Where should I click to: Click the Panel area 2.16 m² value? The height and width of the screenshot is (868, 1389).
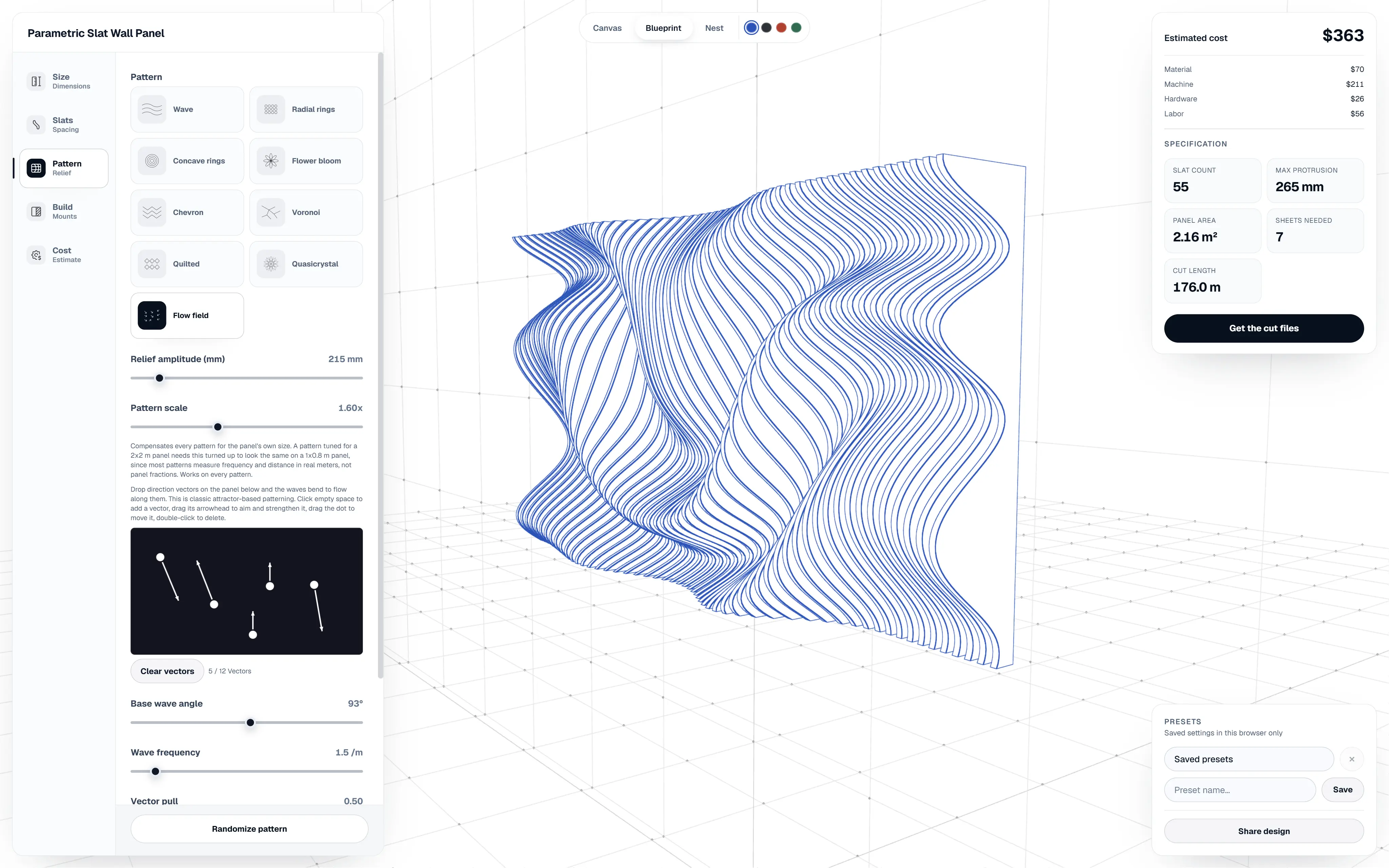coord(1195,237)
